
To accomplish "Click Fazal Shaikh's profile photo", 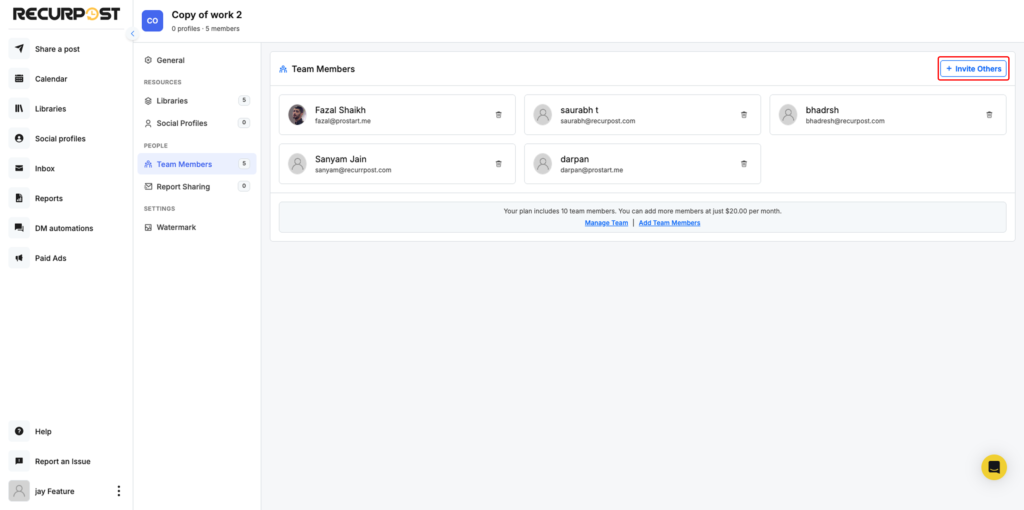I will [x=297, y=114].
